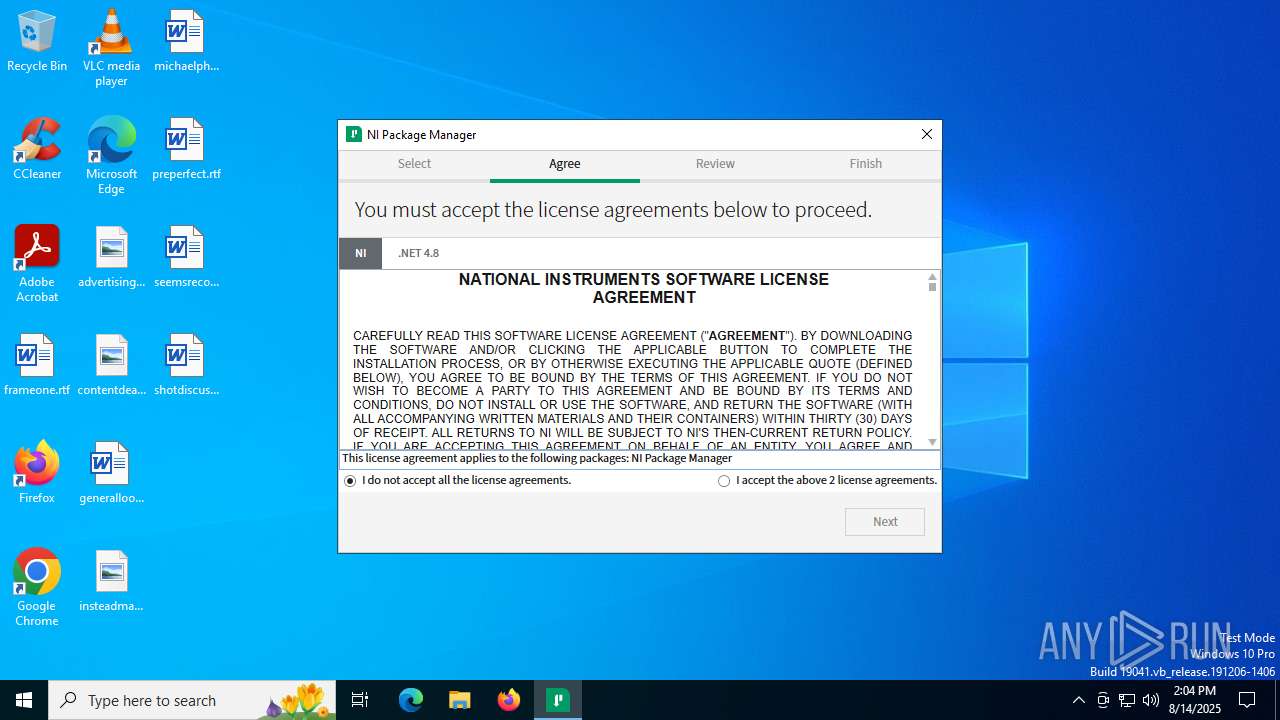
Task: Click the taskbar clock showing 2:04 PM
Action: pyautogui.click(x=1194, y=700)
